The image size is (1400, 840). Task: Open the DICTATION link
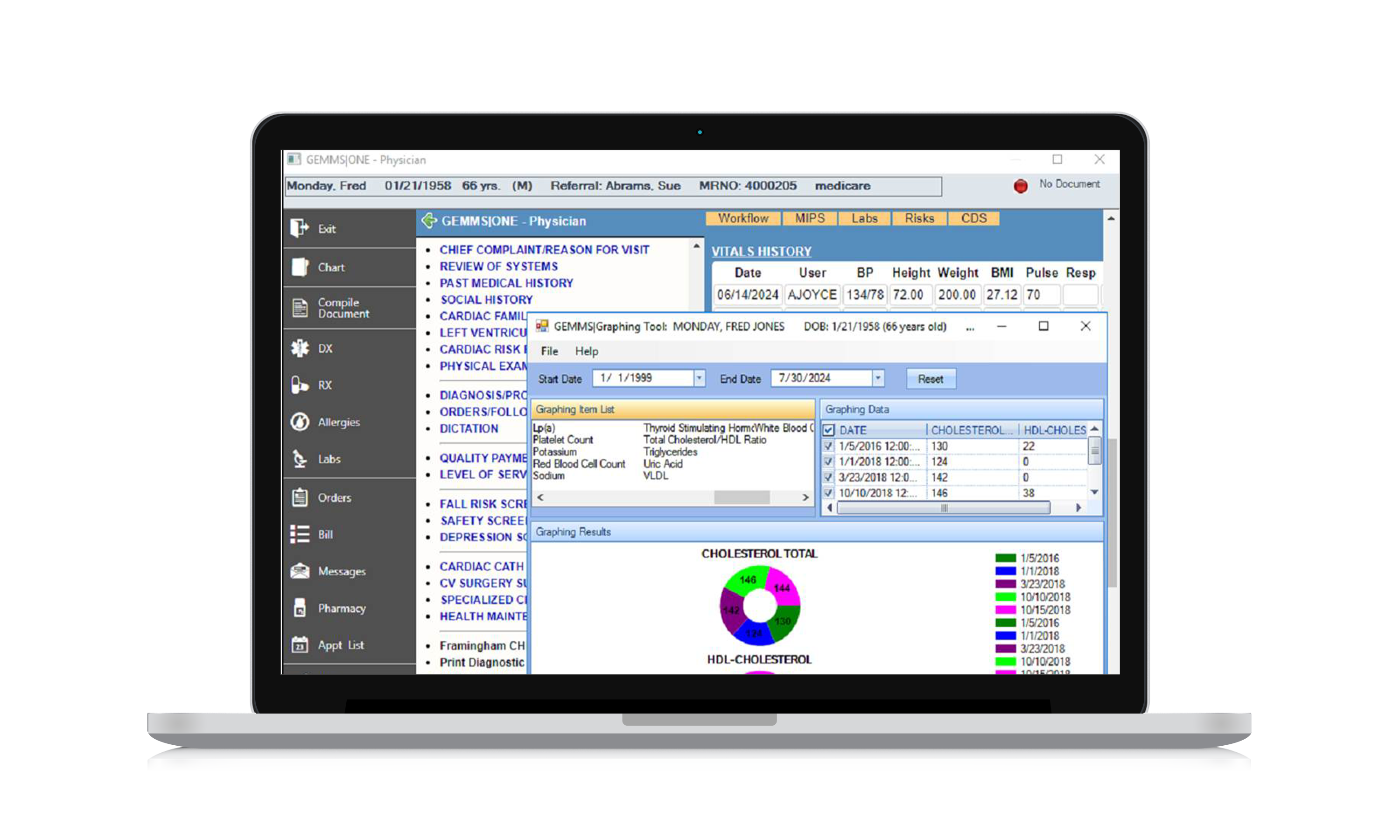(x=469, y=428)
